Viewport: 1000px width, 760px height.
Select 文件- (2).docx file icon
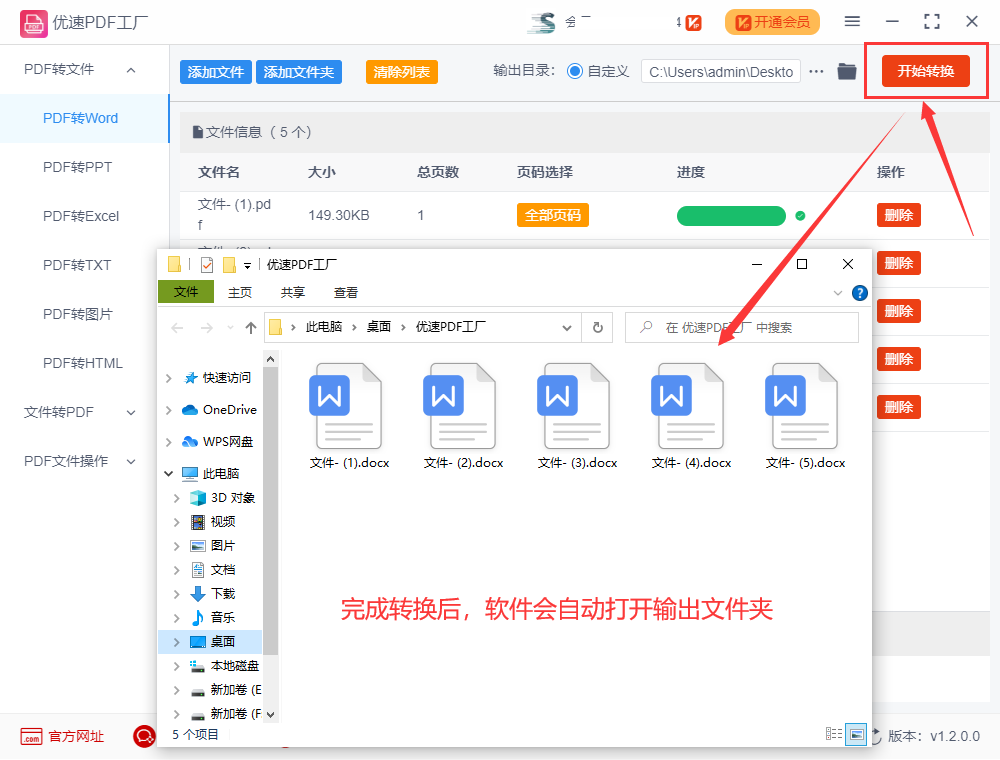click(459, 406)
